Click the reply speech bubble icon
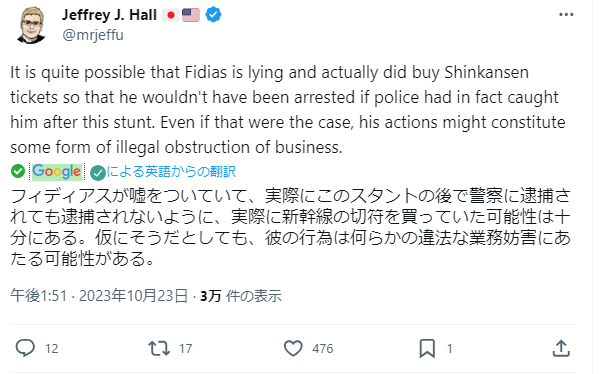603x374 pixels. (25, 348)
